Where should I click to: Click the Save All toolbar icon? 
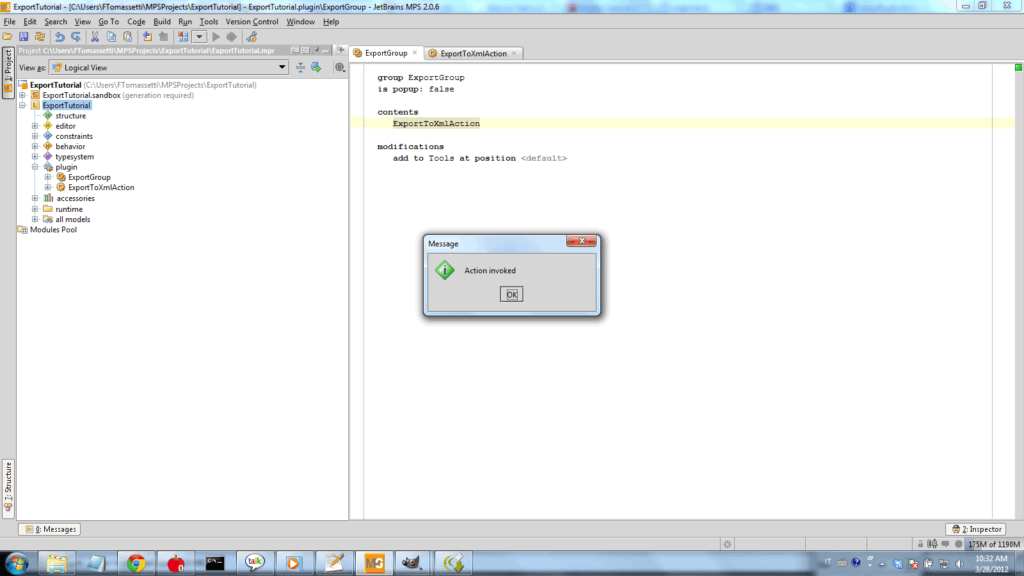pyautogui.click(x=23, y=37)
